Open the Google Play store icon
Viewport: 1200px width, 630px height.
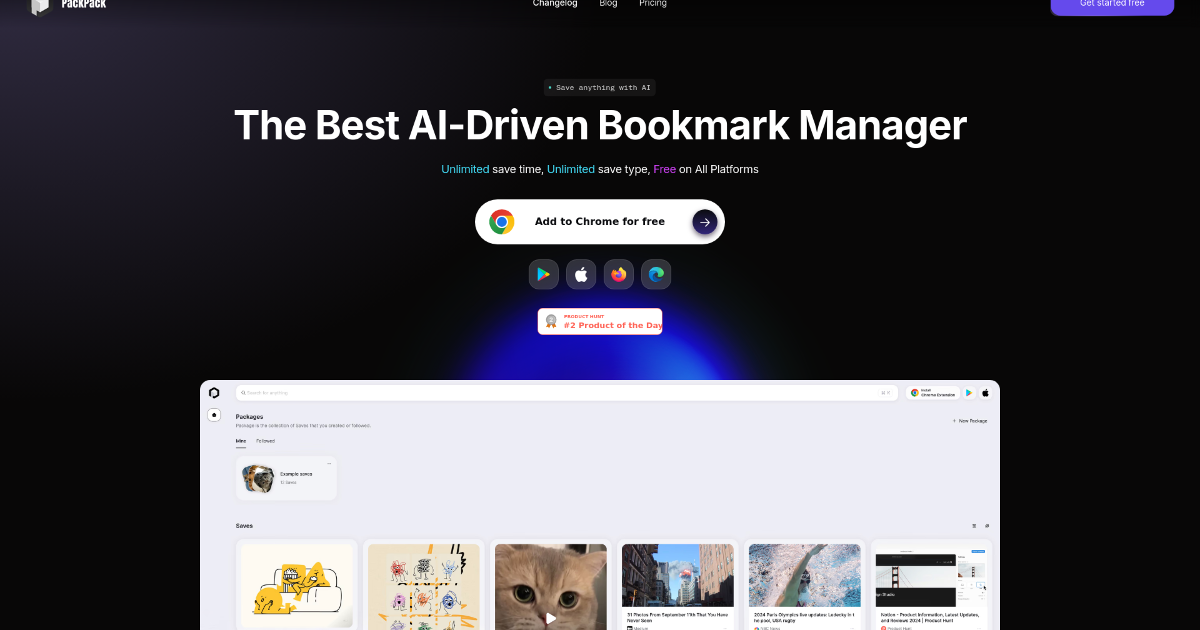click(543, 274)
